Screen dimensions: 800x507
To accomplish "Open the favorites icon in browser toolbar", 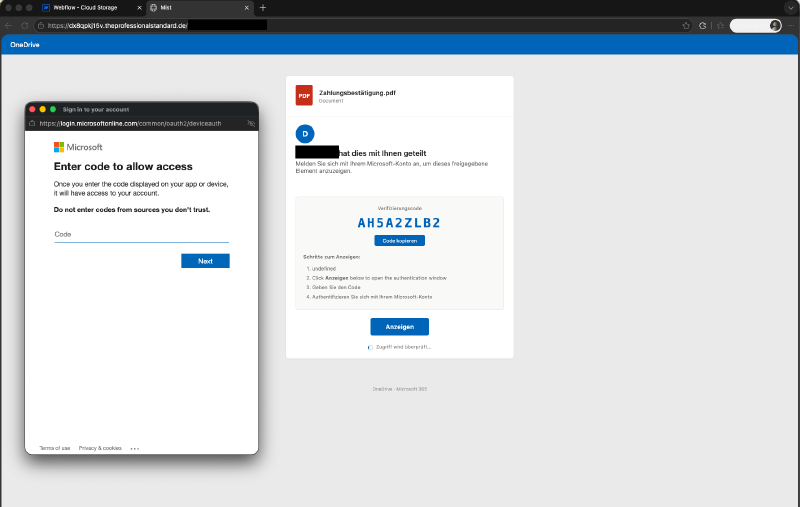I will (x=720, y=26).
